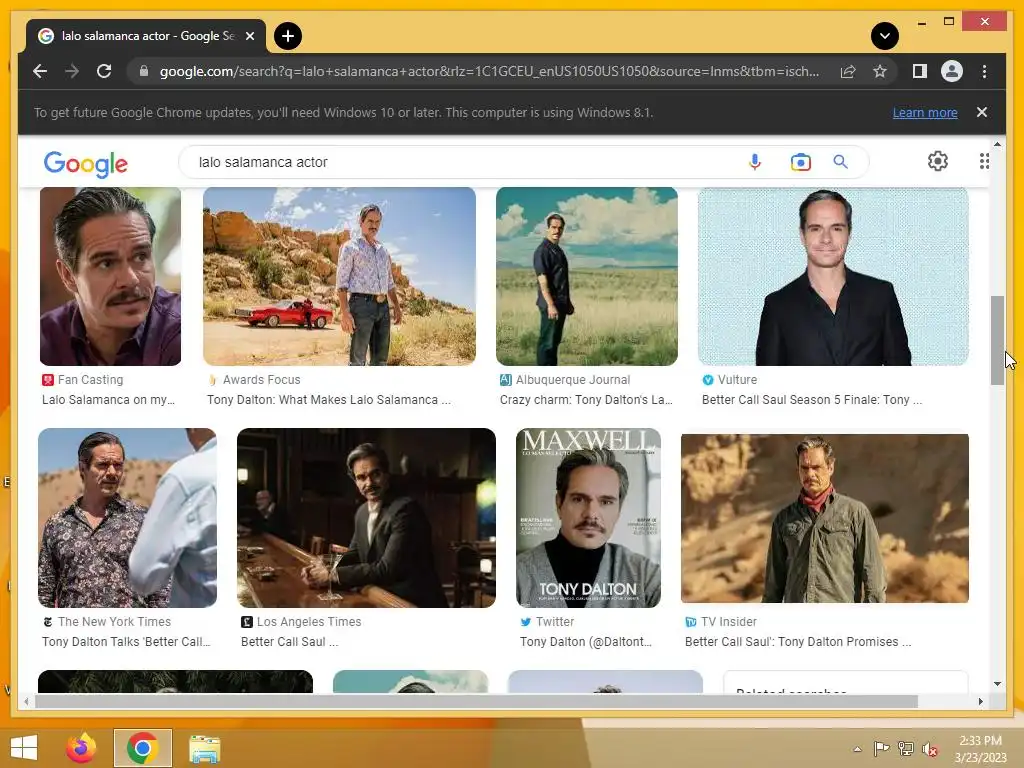1024x768 pixels.
Task: Click the Fan Casting source label
Action: pyautogui.click(x=90, y=379)
